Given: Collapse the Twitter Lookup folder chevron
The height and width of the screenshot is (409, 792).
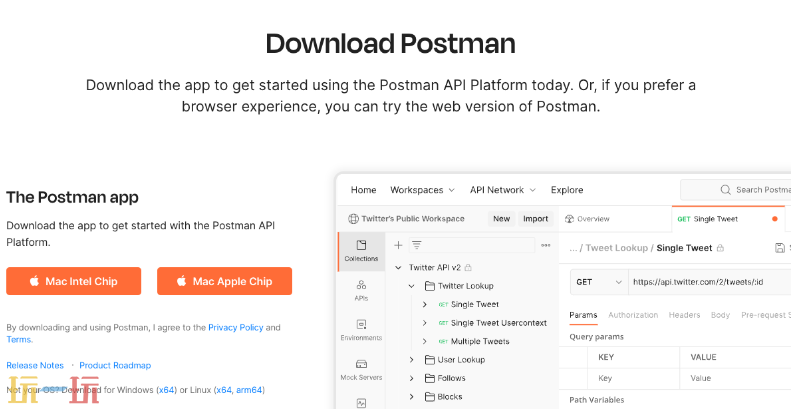Looking at the screenshot, I should coord(412,286).
